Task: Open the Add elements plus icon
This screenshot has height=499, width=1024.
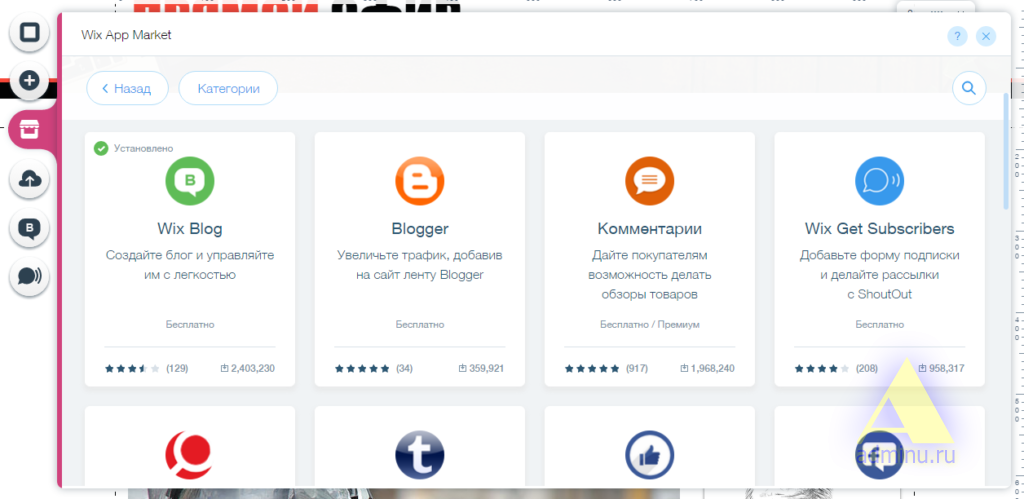Action: 30,81
